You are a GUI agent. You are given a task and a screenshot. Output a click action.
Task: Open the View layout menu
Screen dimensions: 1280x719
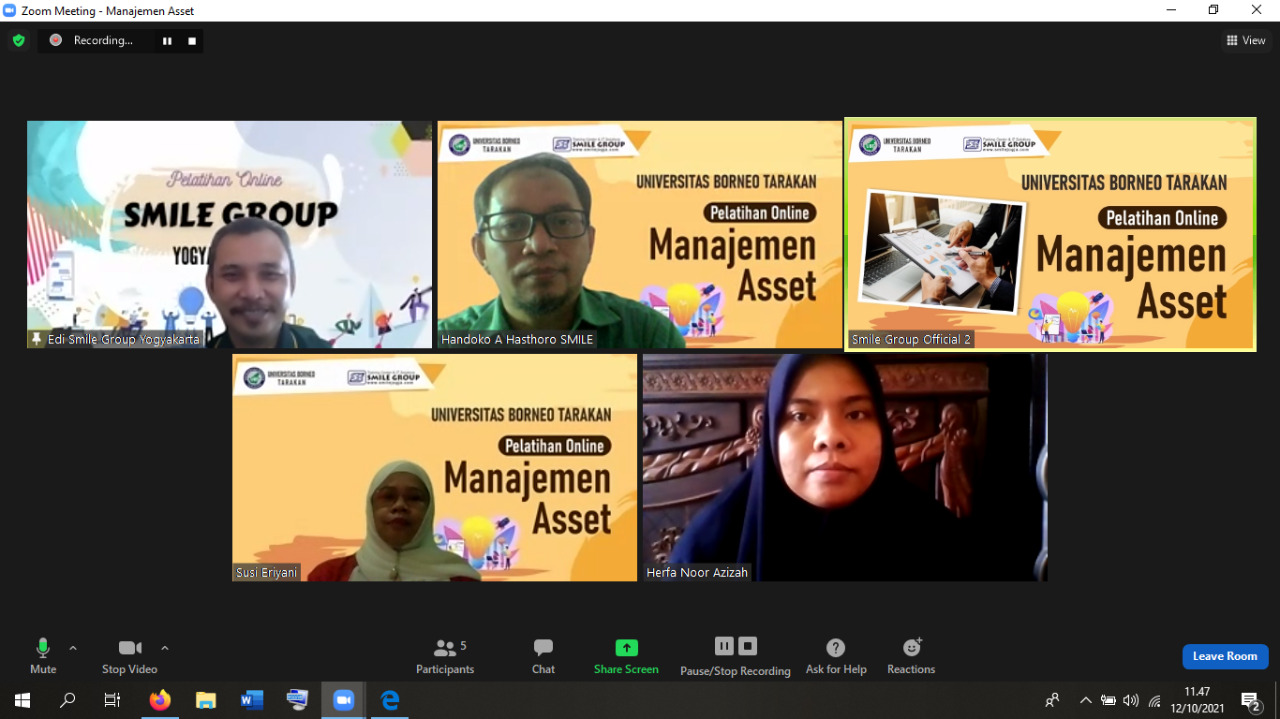click(1246, 40)
